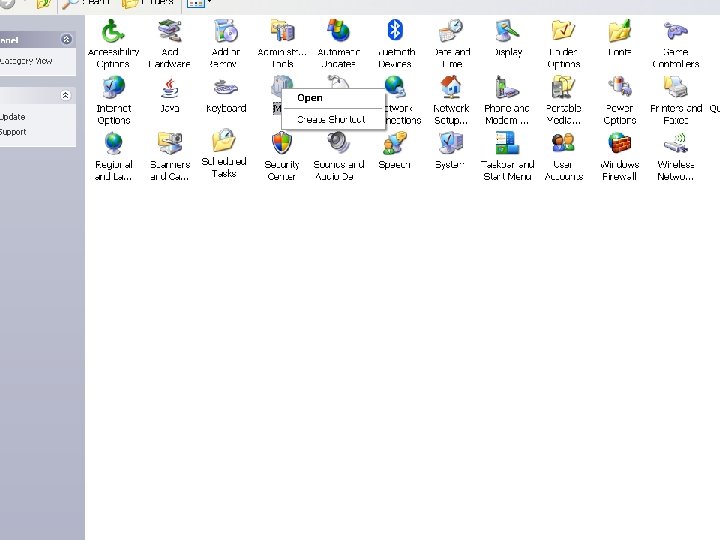Open the Folder Options icon
The image size is (720, 540).
click(563, 32)
